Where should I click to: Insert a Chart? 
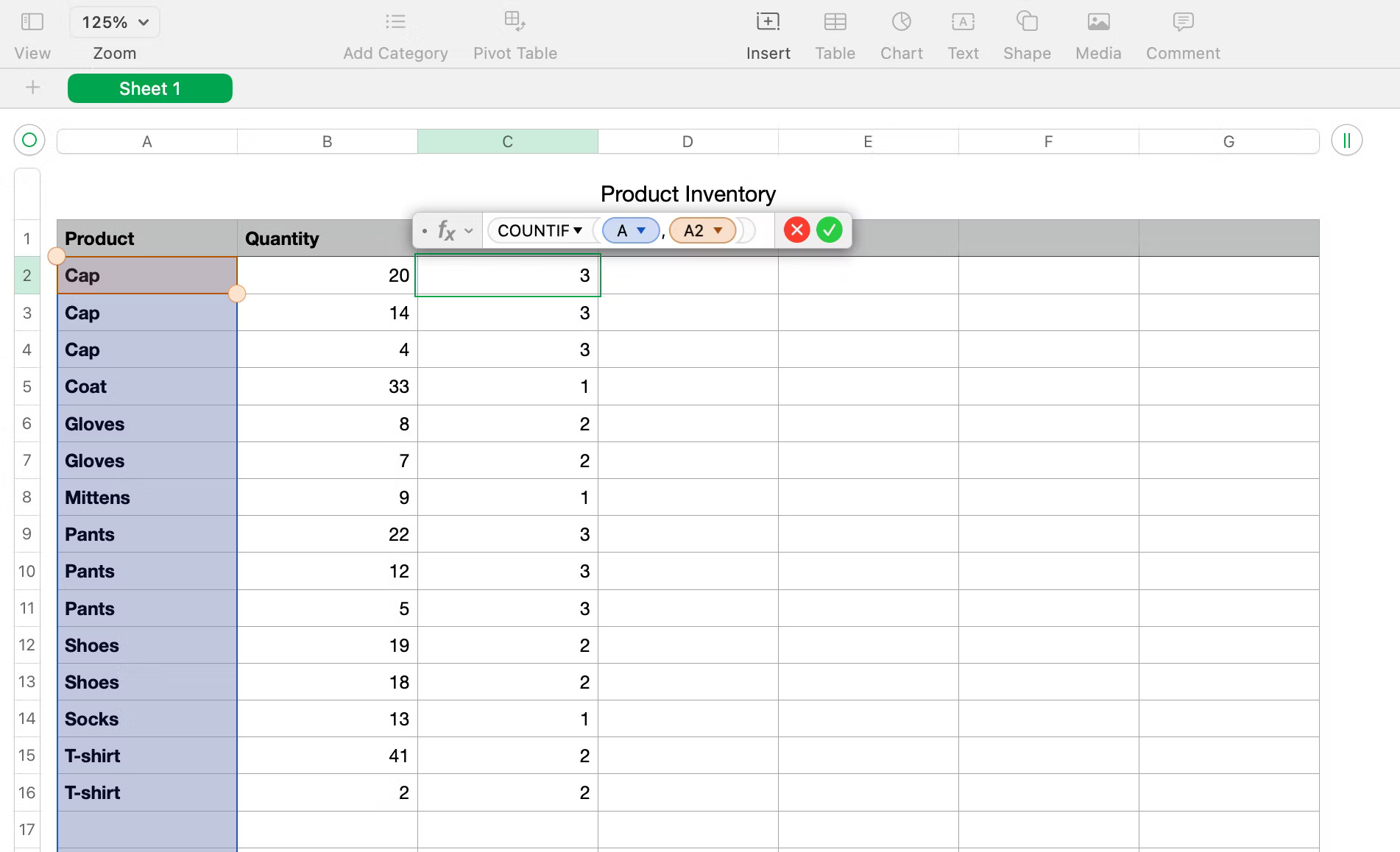902,21
